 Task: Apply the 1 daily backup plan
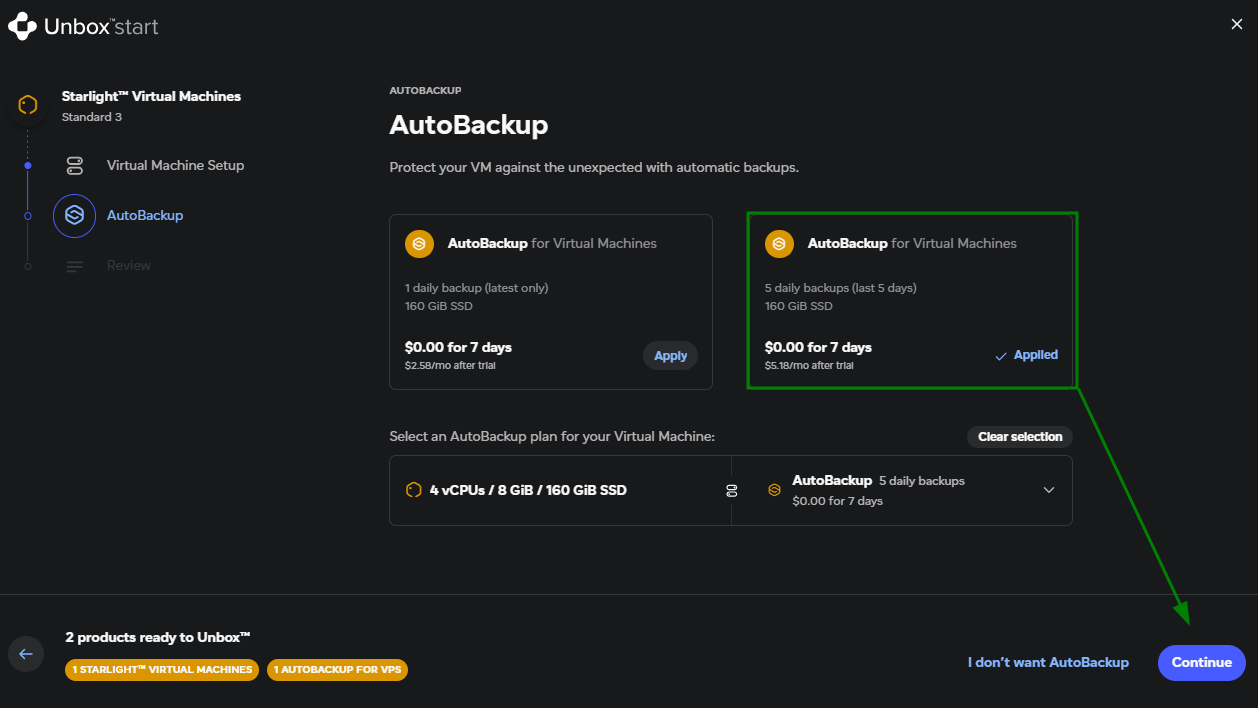point(670,355)
